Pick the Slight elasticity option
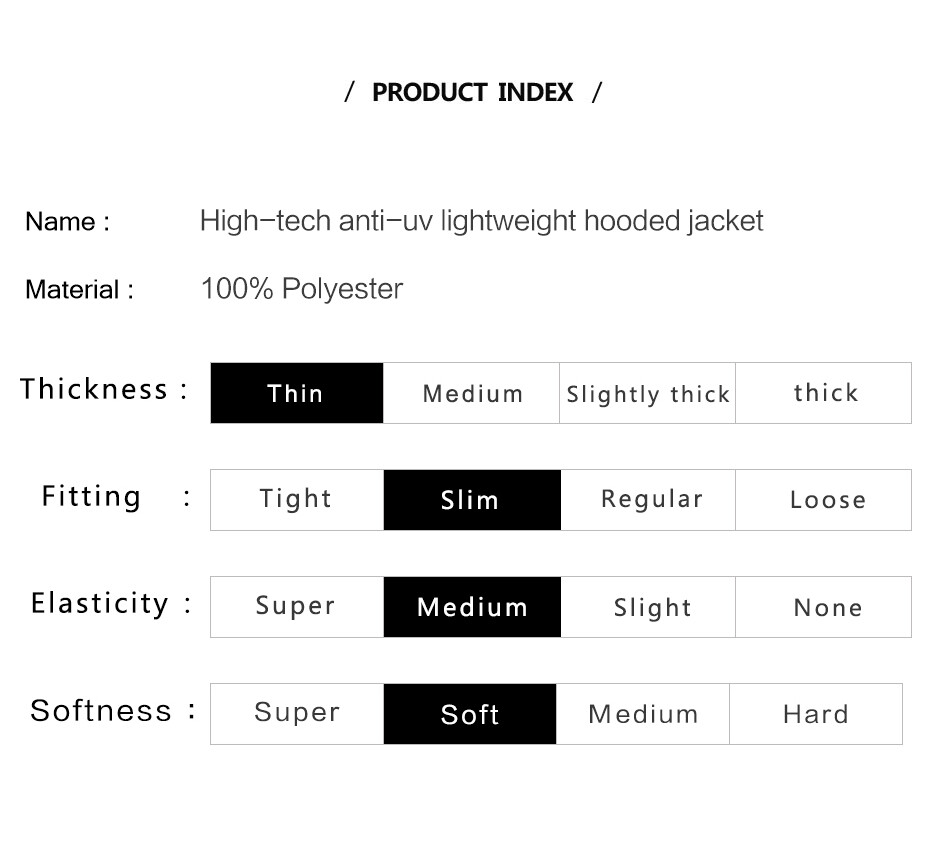 (x=648, y=606)
